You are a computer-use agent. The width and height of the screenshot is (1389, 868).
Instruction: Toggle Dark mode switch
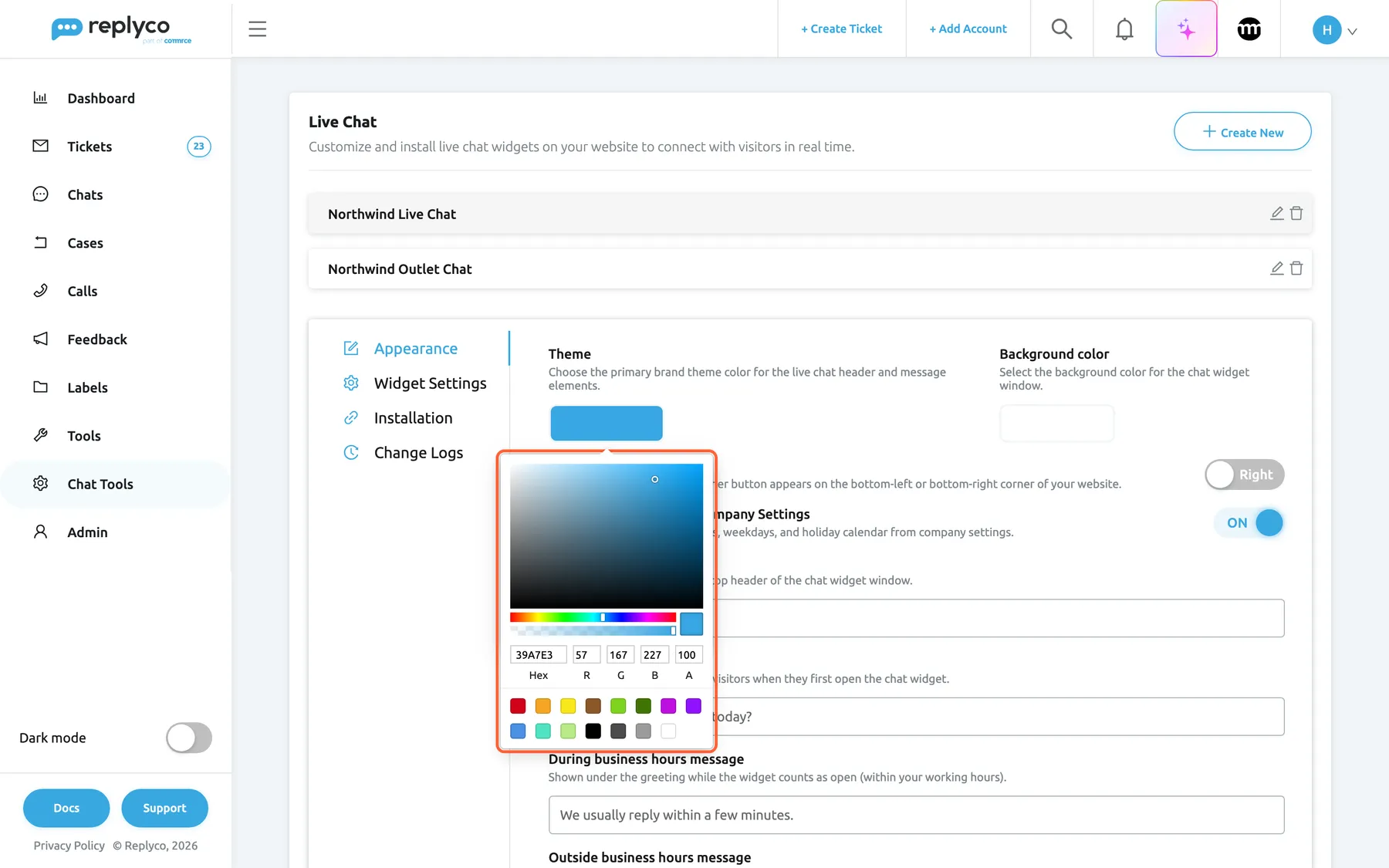pos(189,738)
